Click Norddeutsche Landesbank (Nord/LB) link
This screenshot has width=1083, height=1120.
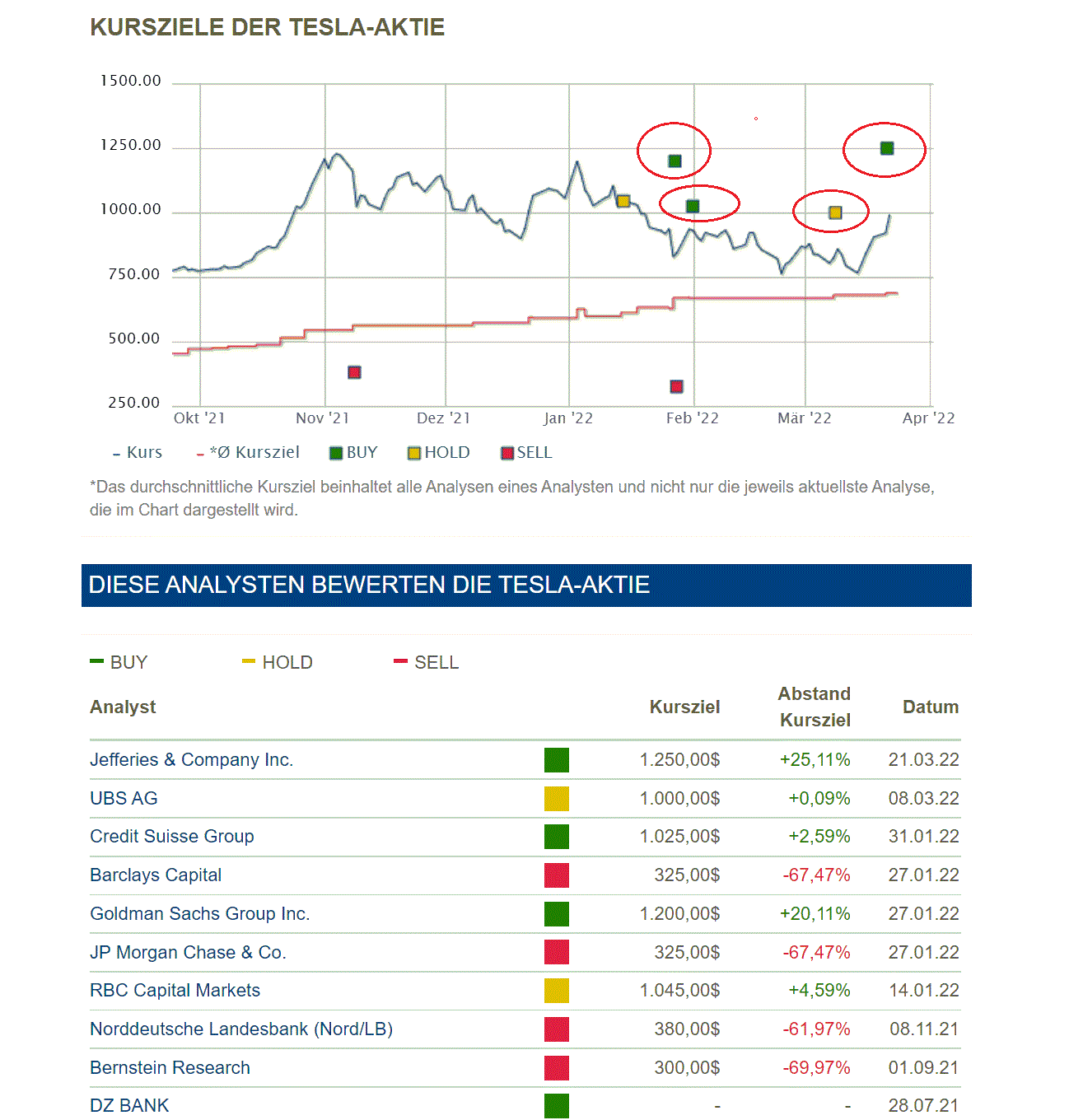pos(241,1029)
